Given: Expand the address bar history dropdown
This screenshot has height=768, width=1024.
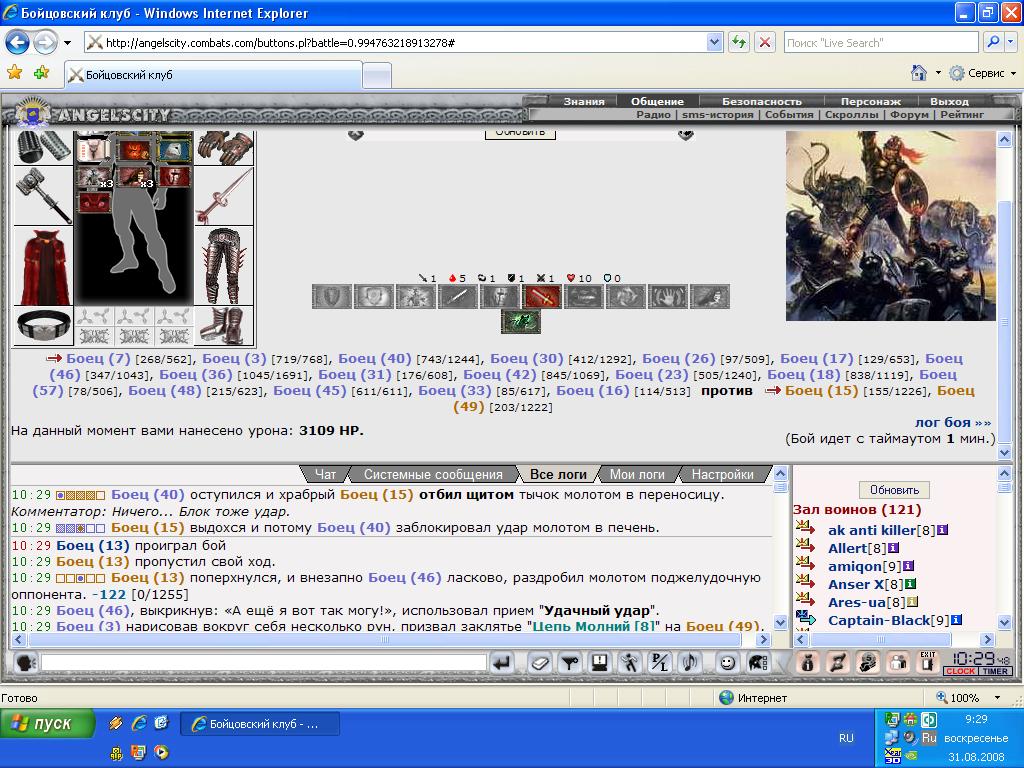Looking at the screenshot, I should pyautogui.click(x=714, y=43).
